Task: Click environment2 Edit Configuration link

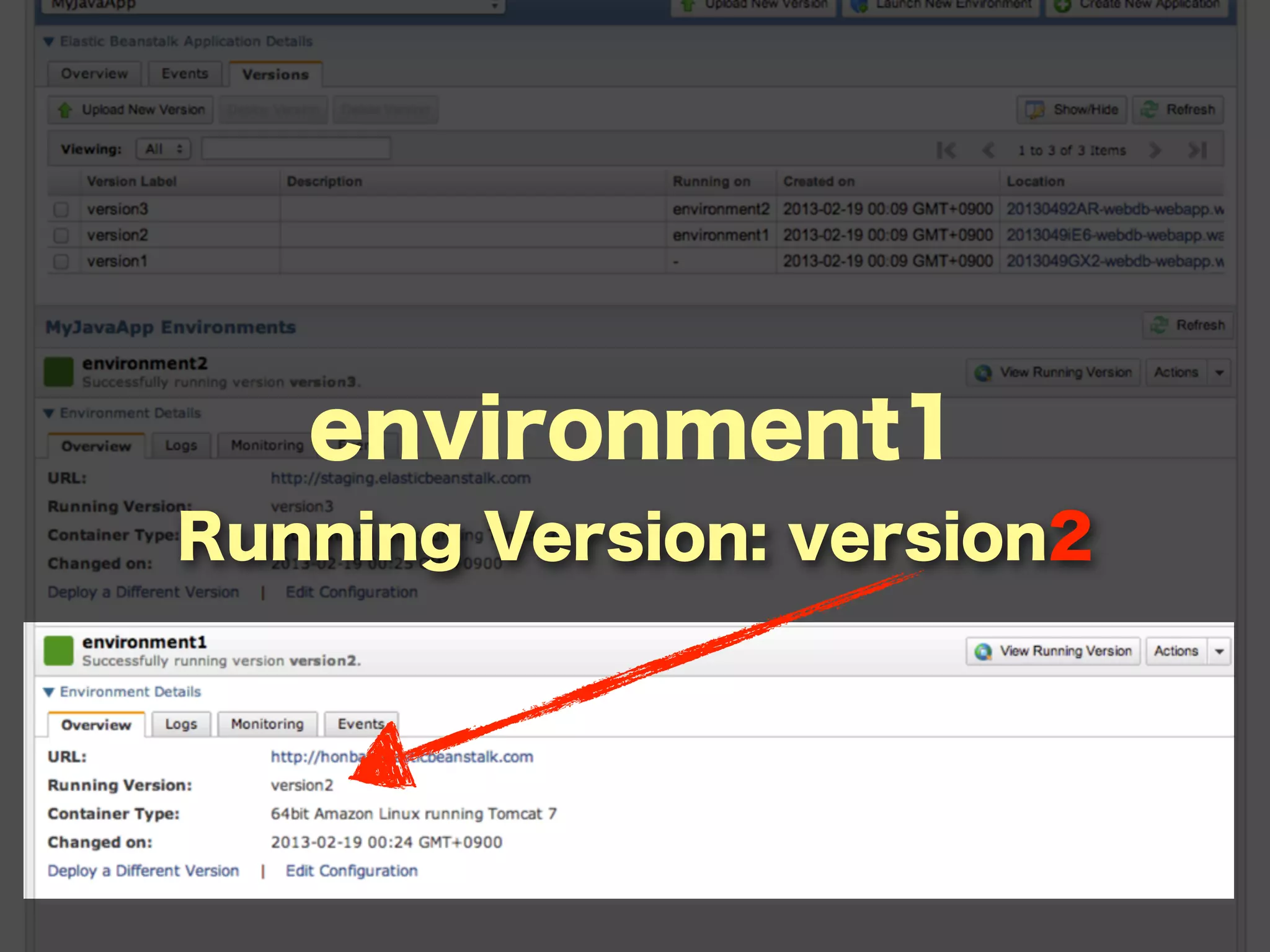Action: click(x=352, y=592)
